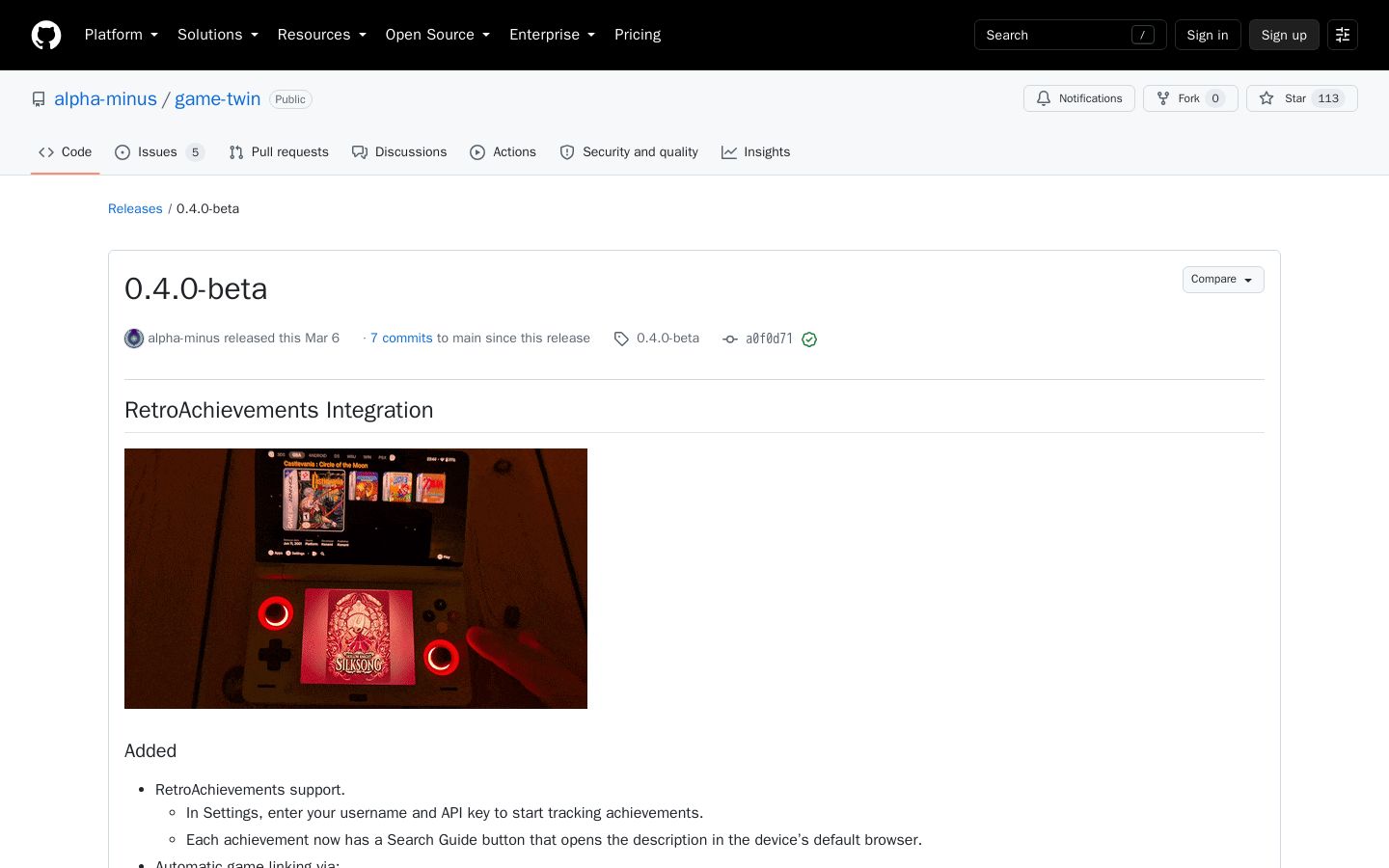The image size is (1389, 868).
Task: Click the Fork count 0
Action: (1215, 98)
